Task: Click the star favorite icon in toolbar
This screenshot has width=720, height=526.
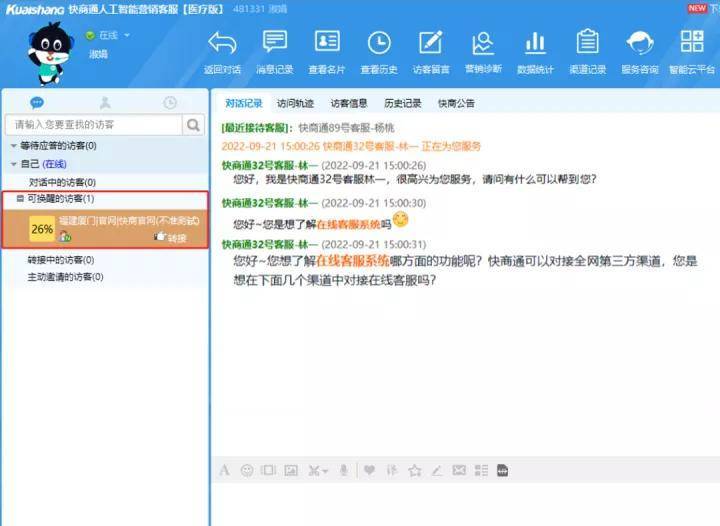Action: tap(415, 470)
